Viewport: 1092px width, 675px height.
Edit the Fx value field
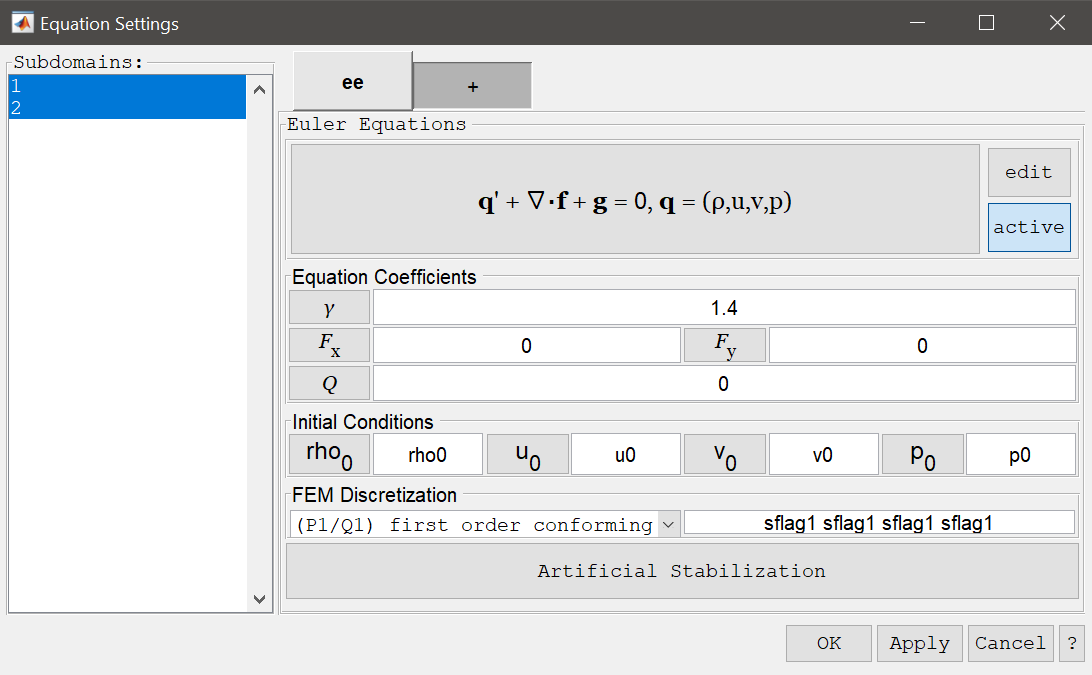pyautogui.click(x=526, y=346)
